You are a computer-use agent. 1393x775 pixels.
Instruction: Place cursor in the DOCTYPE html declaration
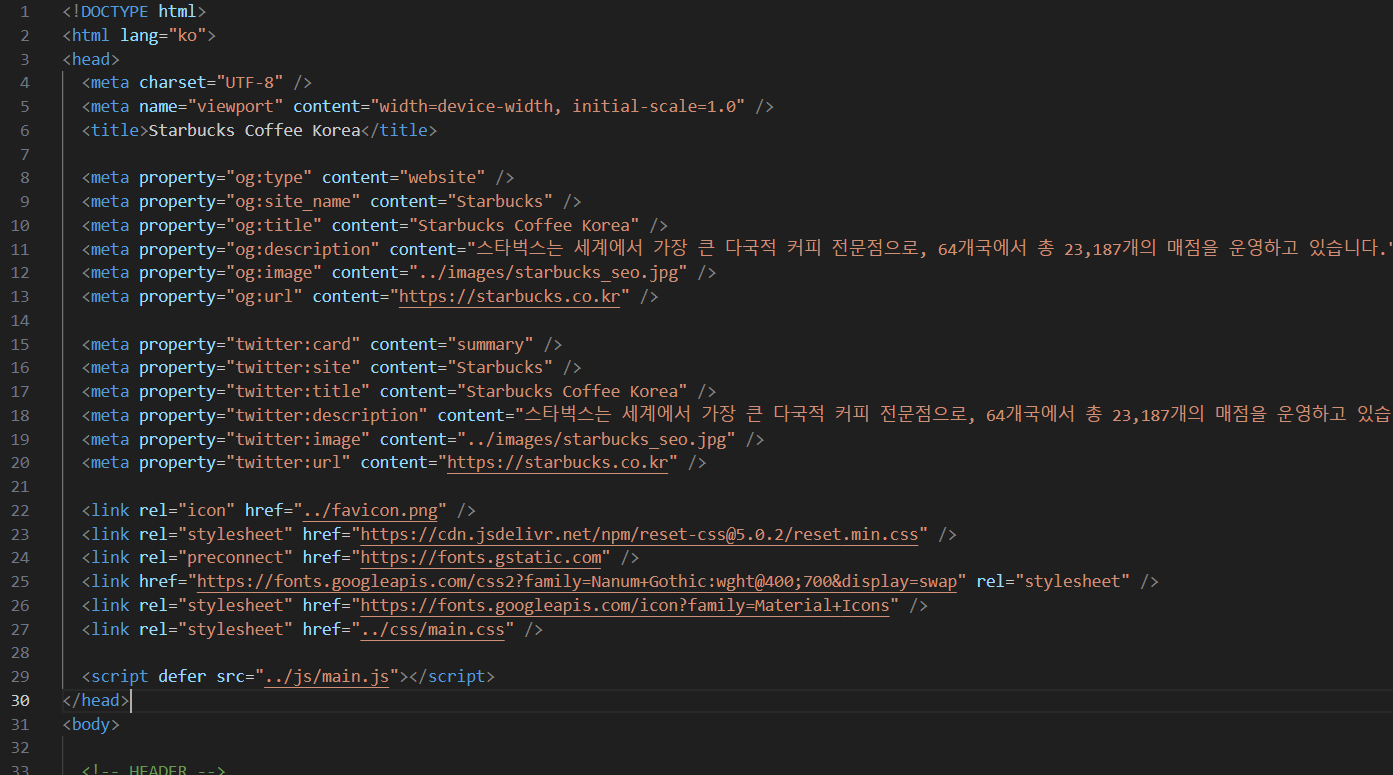pyautogui.click(x=134, y=12)
